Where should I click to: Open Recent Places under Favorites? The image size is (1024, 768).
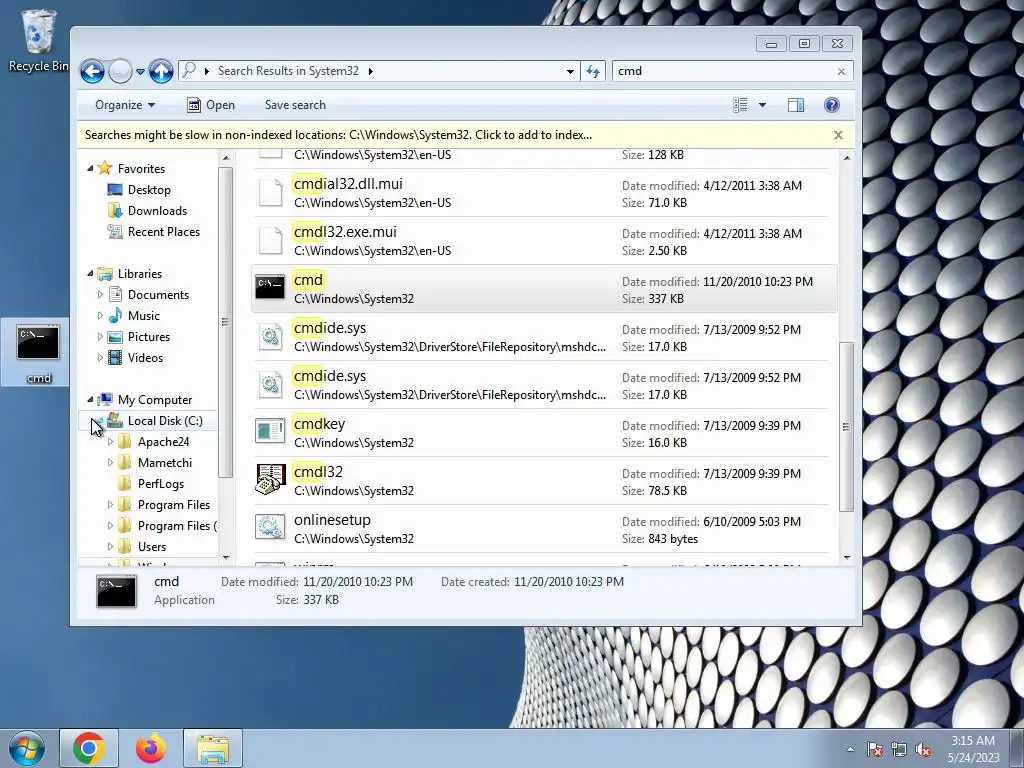[x=164, y=231]
